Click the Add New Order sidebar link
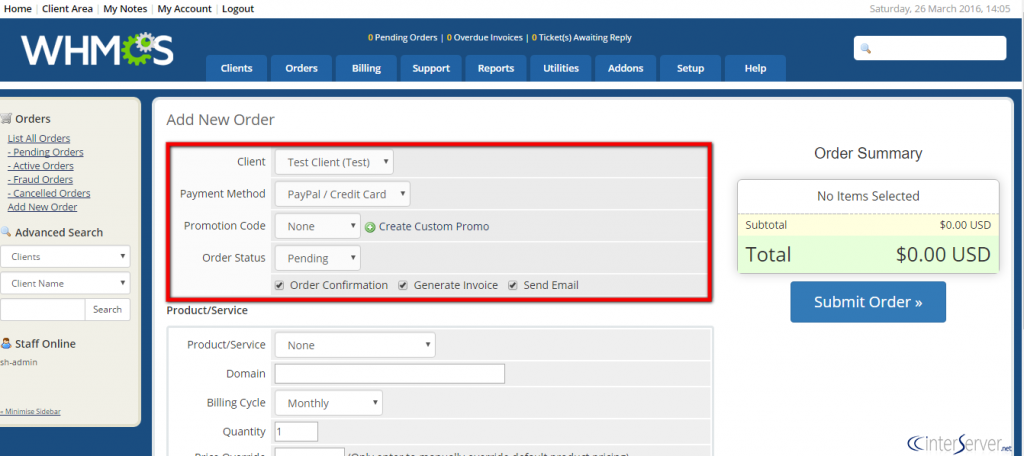1024x456 pixels. point(42,207)
